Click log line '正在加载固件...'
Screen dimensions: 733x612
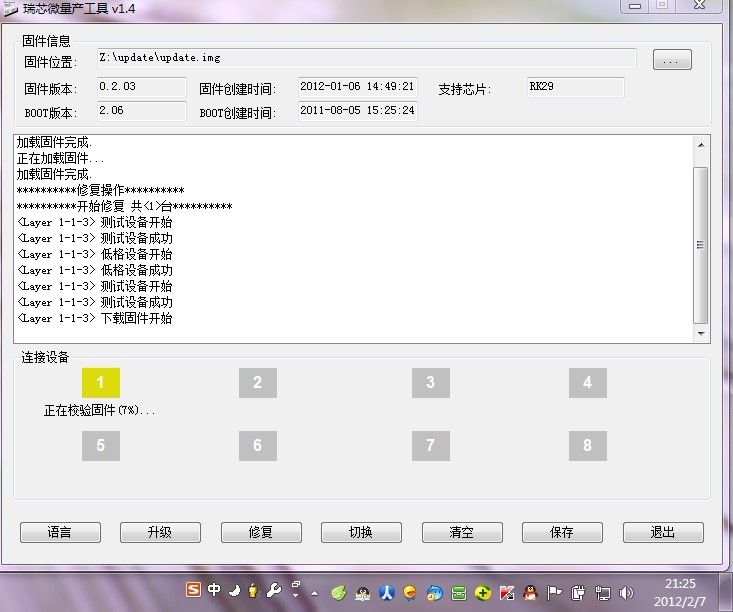point(60,158)
